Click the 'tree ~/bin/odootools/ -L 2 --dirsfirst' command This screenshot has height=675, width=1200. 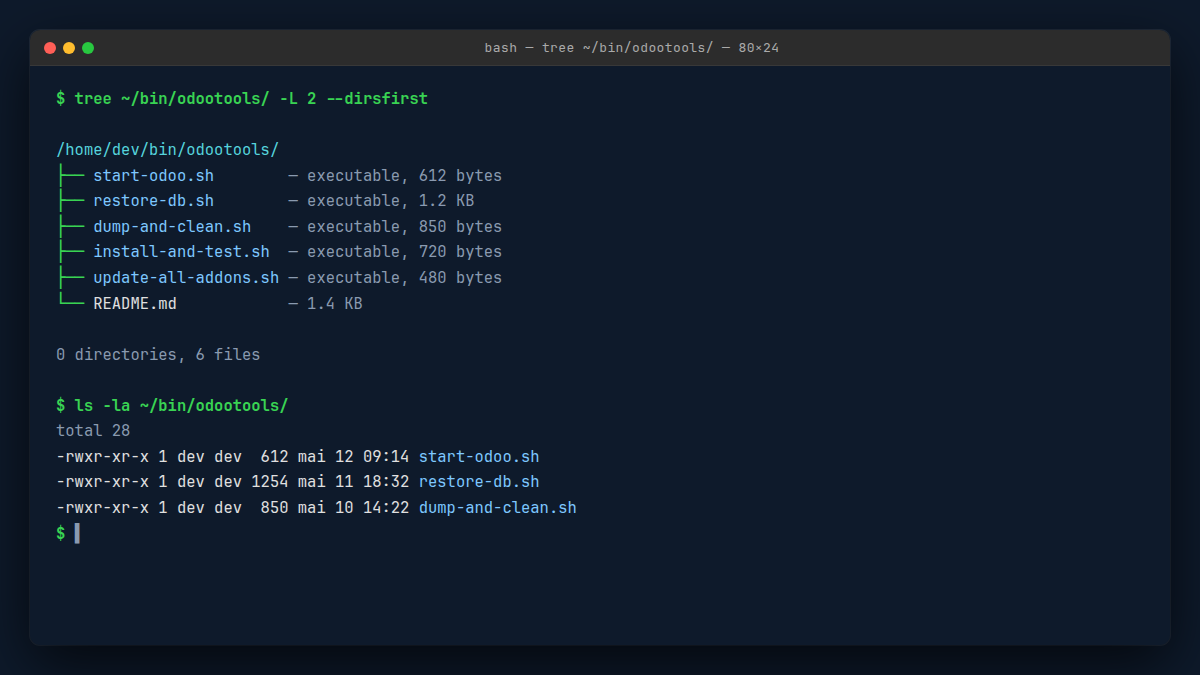tap(251, 98)
